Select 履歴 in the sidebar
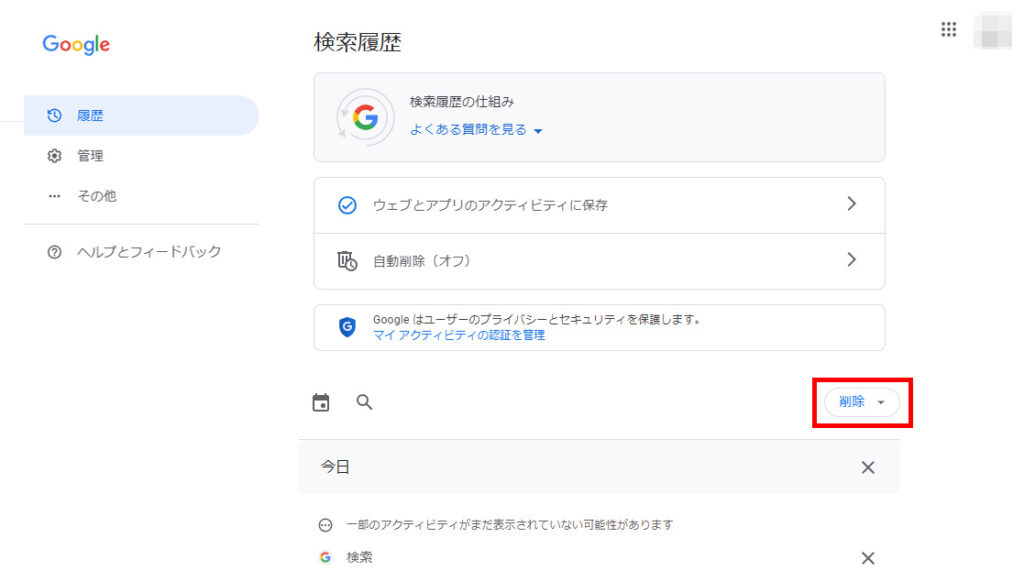 (90, 116)
